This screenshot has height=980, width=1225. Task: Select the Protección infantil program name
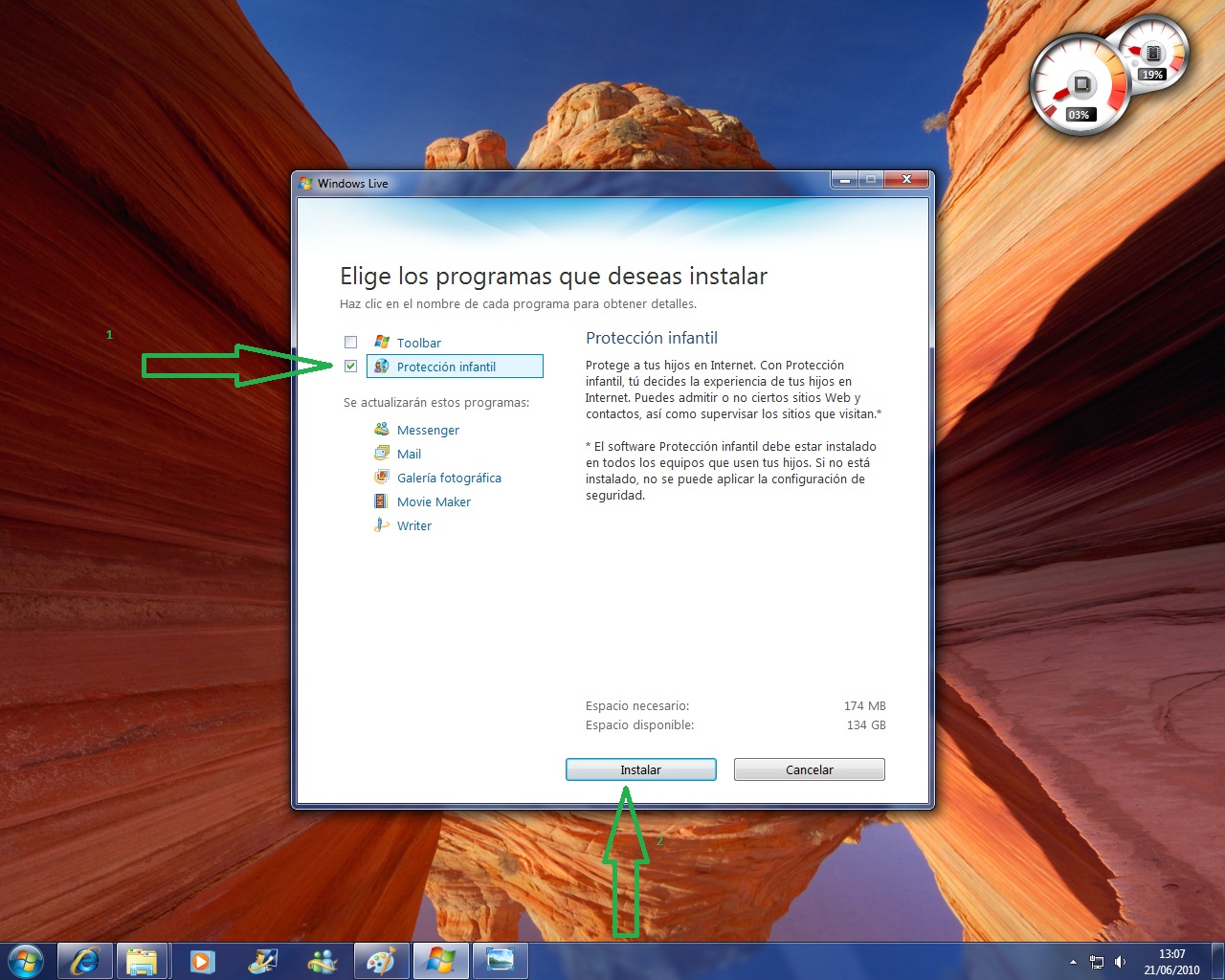coord(446,367)
